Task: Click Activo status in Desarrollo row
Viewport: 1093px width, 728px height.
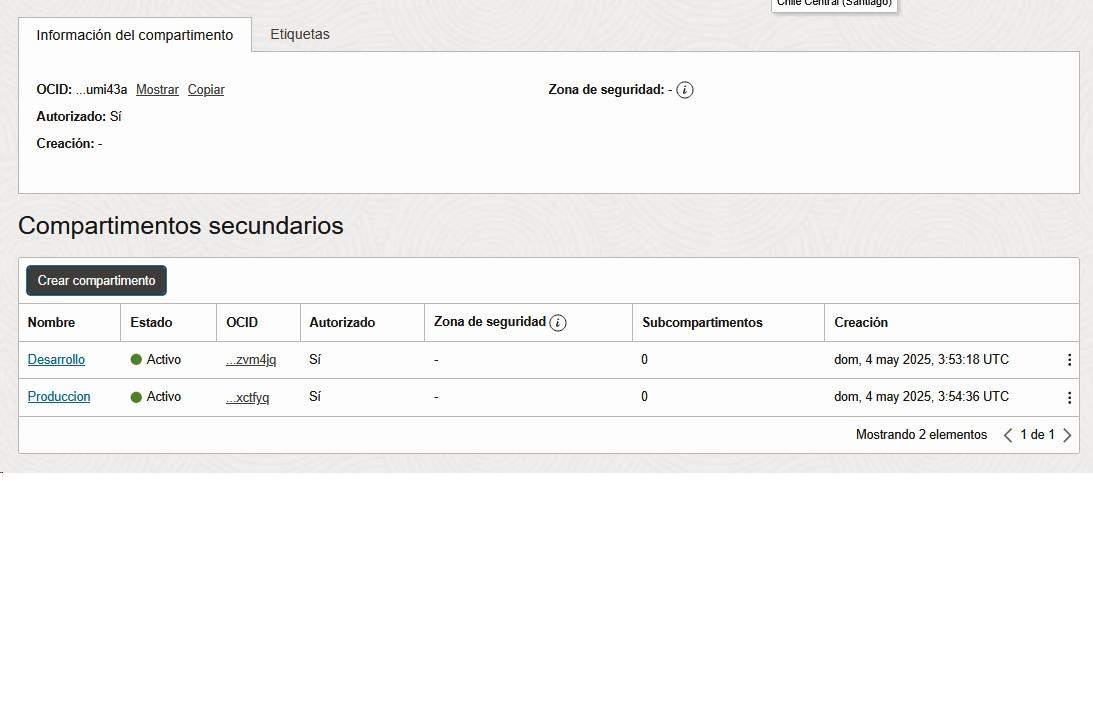Action: click(155, 360)
